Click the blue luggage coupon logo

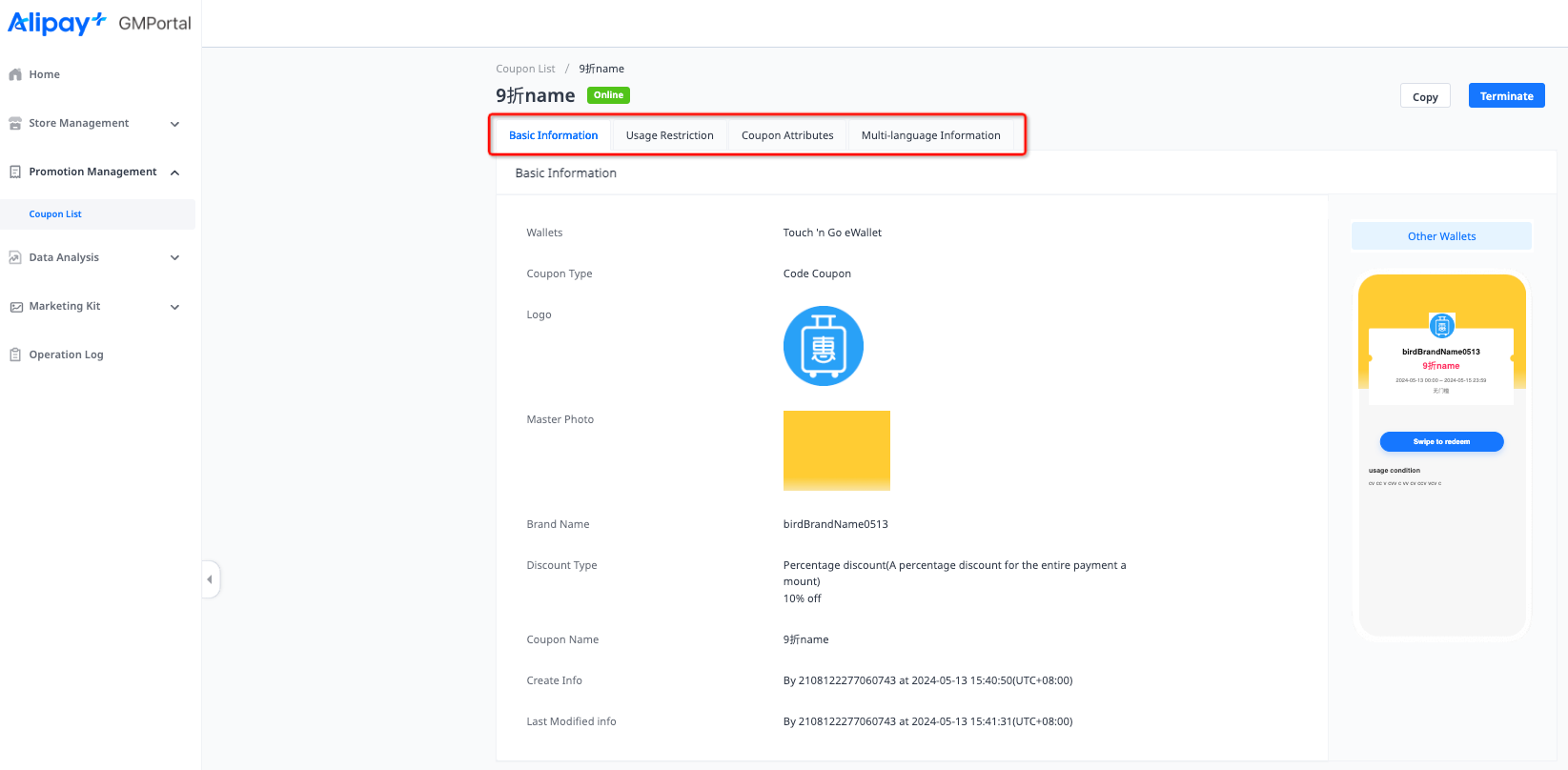(823, 346)
